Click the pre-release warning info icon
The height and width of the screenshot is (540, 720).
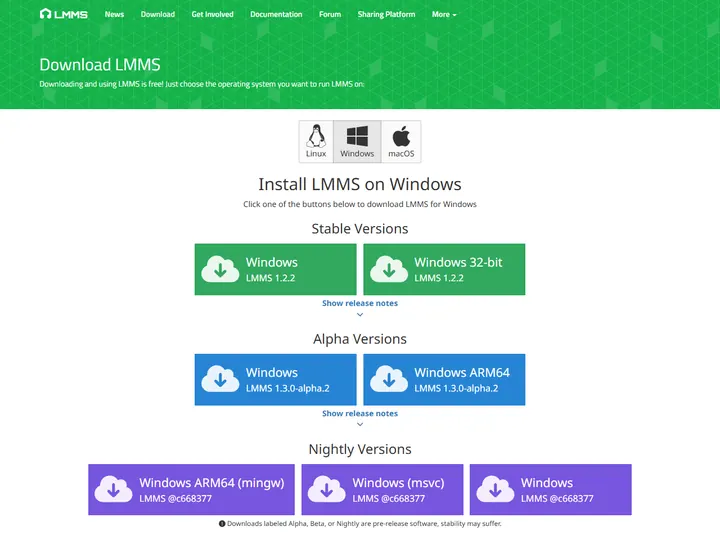[222, 523]
